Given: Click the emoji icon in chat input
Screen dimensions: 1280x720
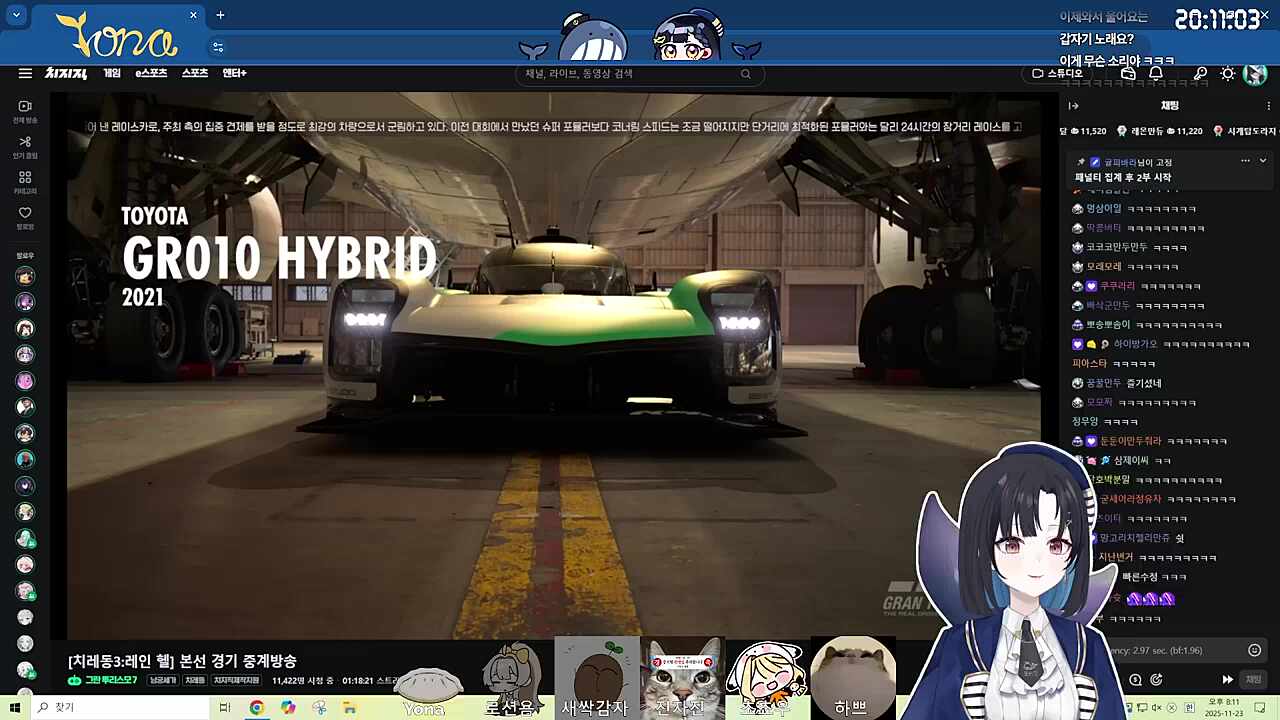Looking at the screenshot, I should 1254,650.
